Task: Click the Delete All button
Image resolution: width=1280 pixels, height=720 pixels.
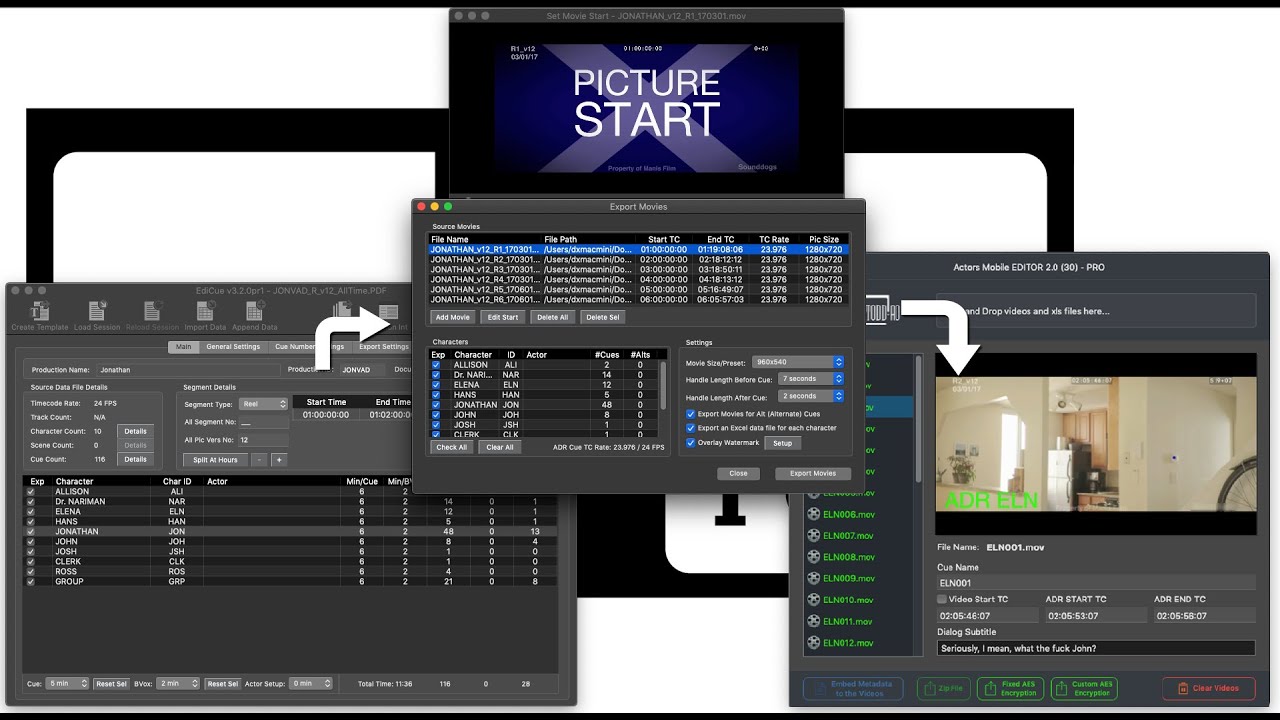Action: point(553,317)
